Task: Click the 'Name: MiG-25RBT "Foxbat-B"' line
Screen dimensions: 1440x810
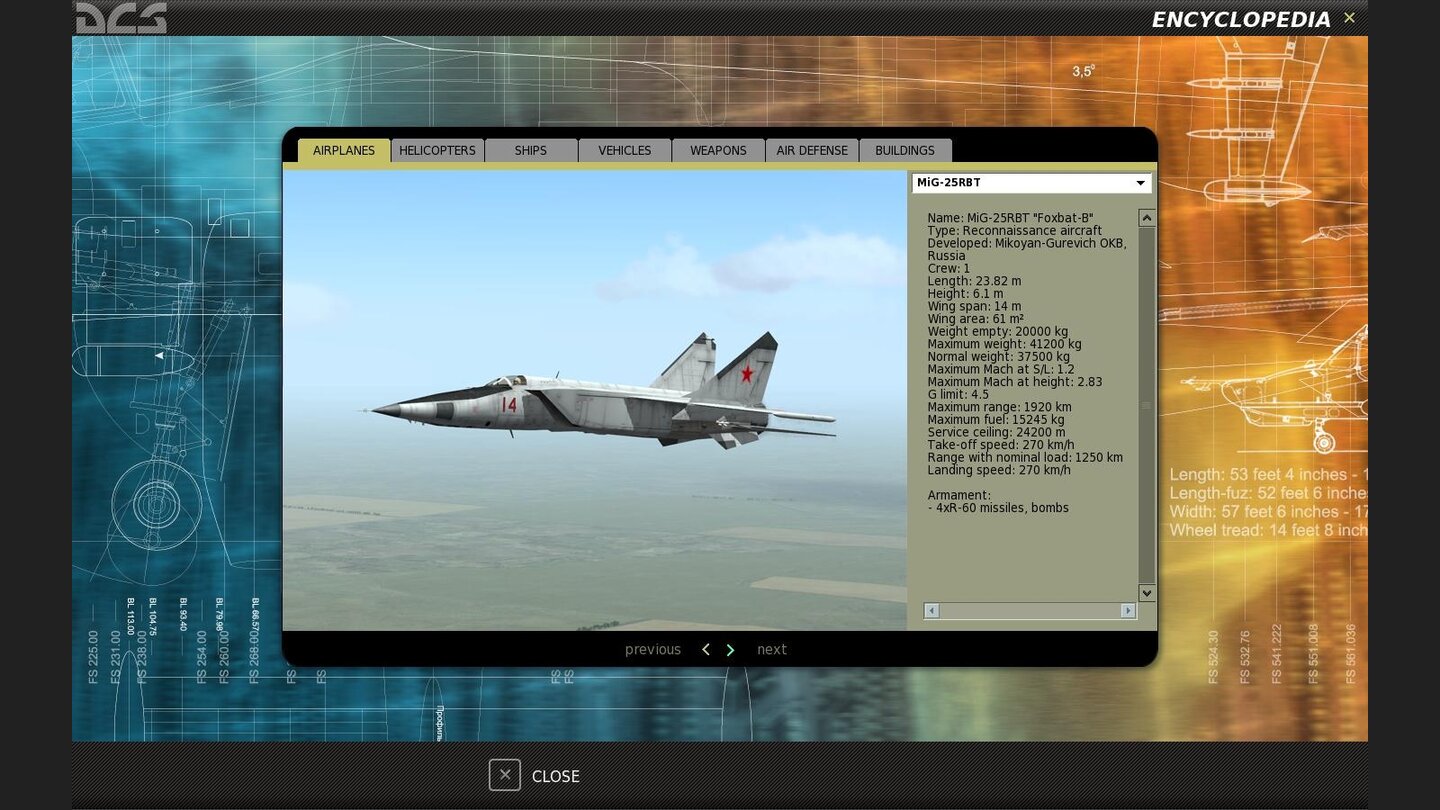Action: click(x=1010, y=218)
